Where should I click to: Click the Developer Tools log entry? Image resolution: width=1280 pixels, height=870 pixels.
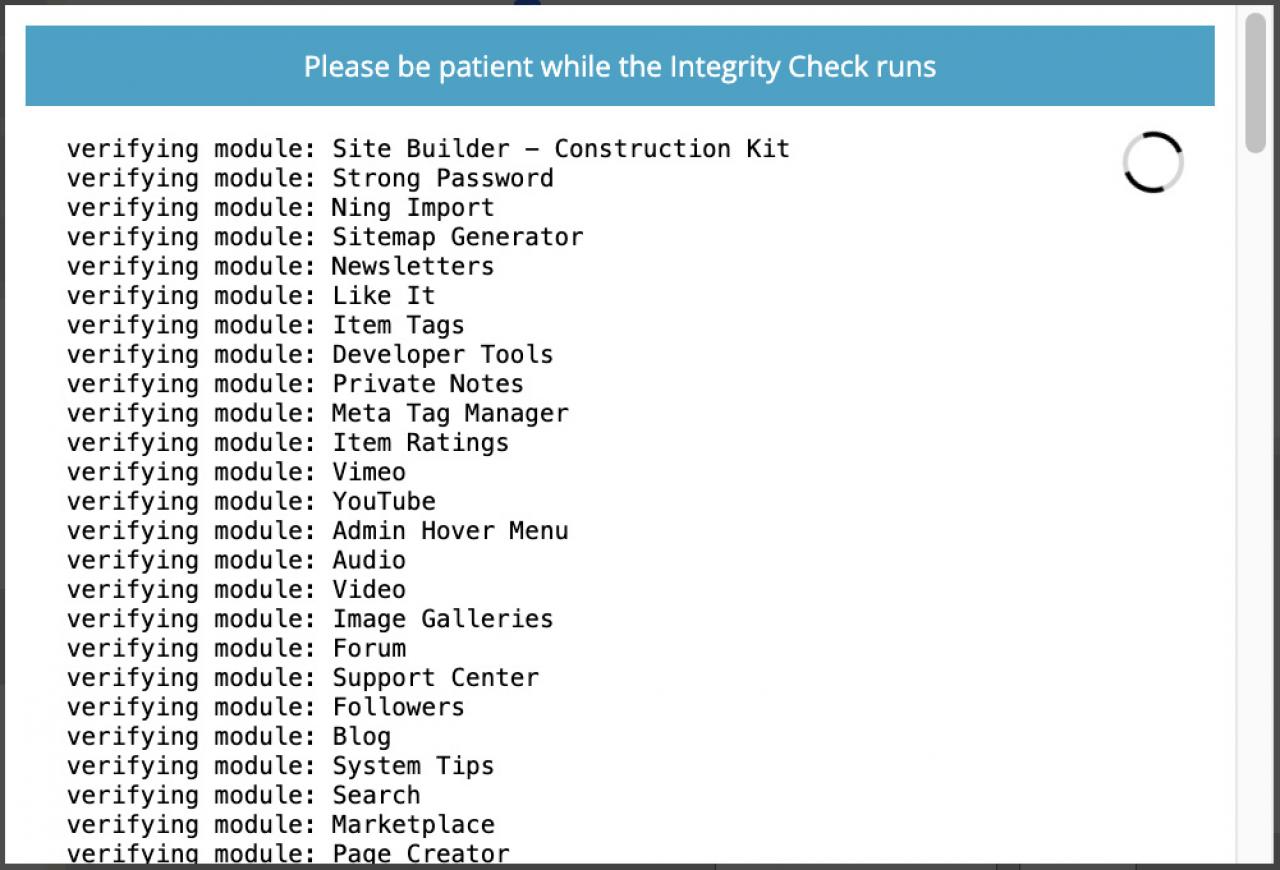click(x=310, y=355)
